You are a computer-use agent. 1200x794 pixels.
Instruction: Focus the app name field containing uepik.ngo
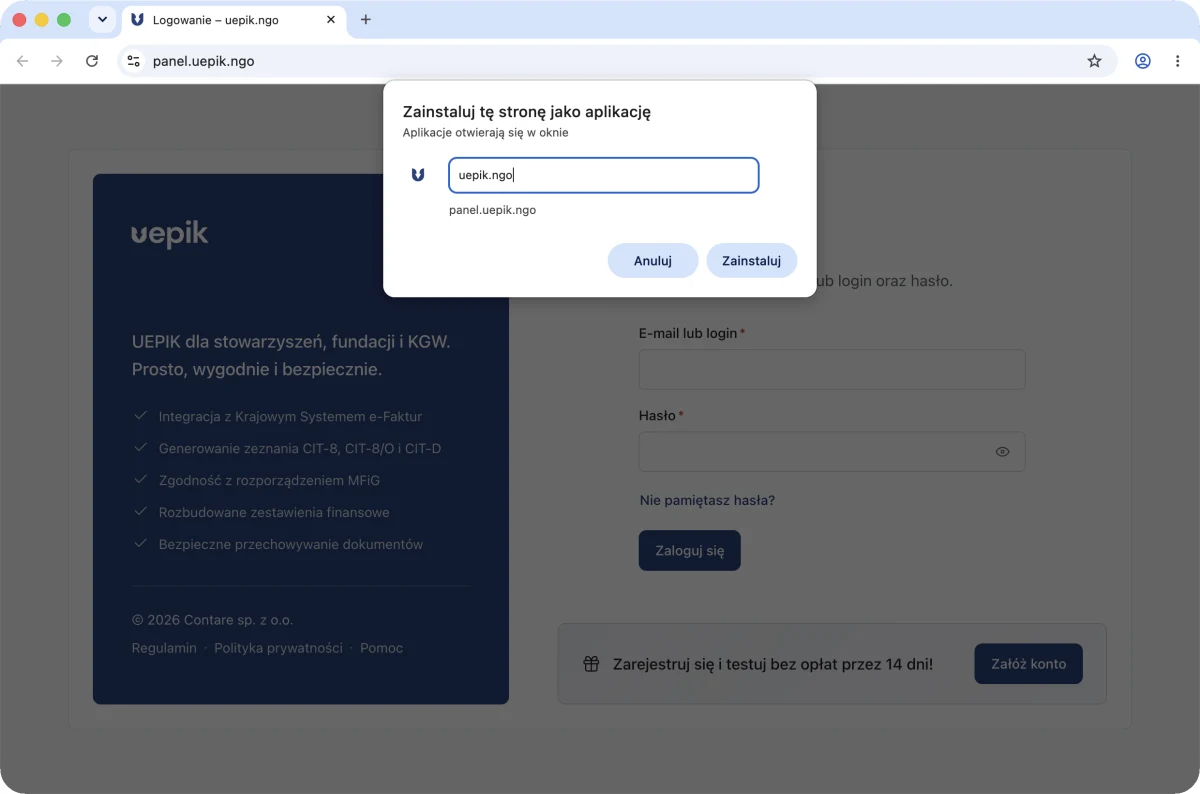pos(604,175)
